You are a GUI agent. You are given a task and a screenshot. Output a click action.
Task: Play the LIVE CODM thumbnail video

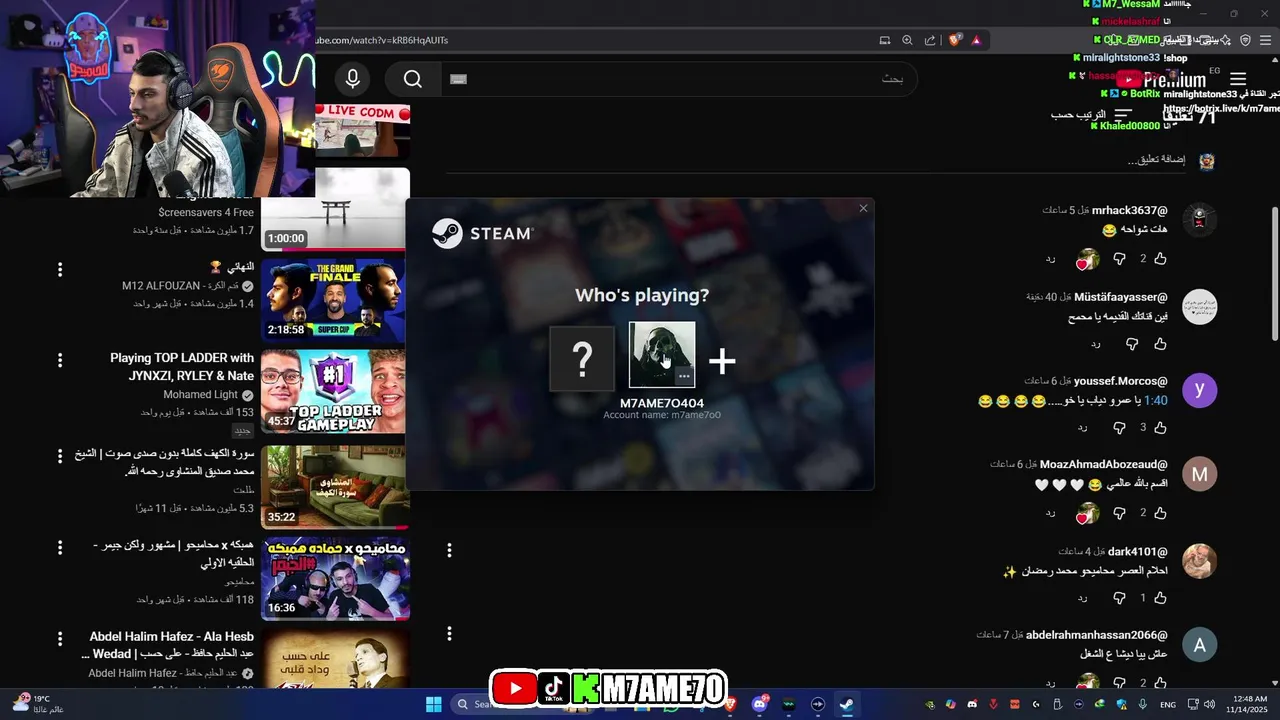click(x=362, y=131)
